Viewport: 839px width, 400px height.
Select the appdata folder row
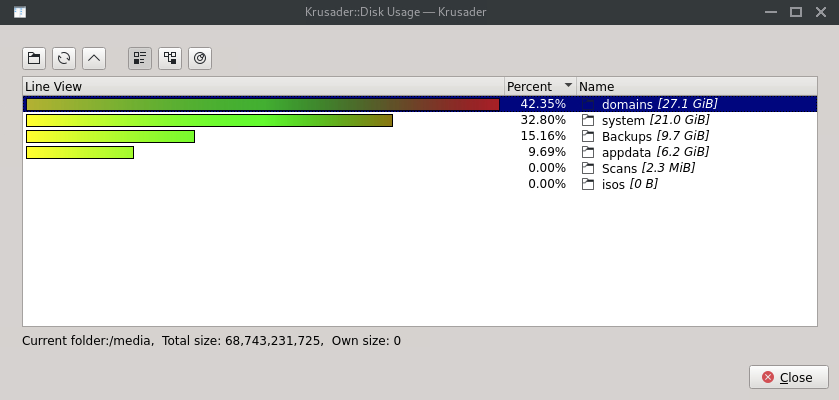click(420, 152)
